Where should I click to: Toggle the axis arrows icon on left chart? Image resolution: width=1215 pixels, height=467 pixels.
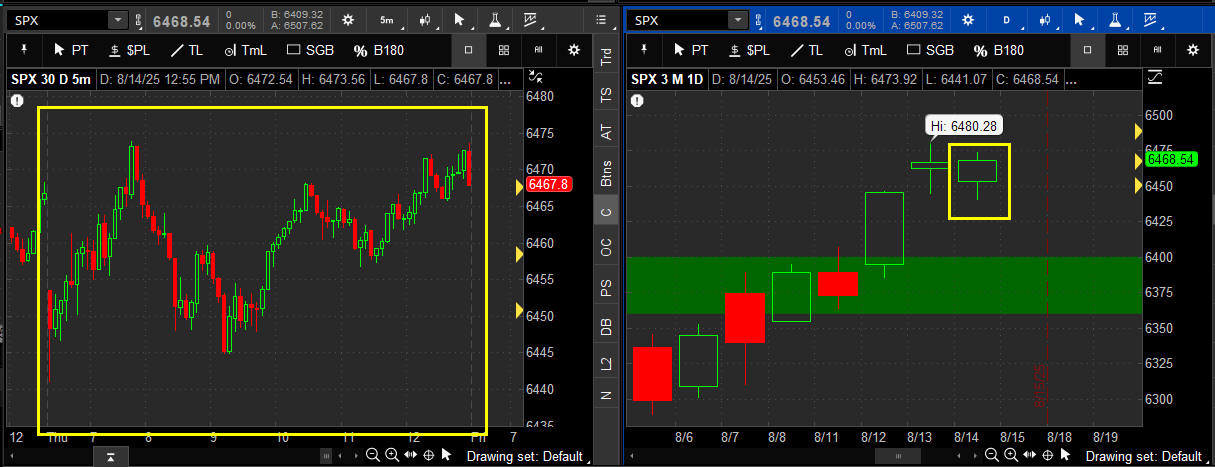pyautogui.click(x=534, y=77)
